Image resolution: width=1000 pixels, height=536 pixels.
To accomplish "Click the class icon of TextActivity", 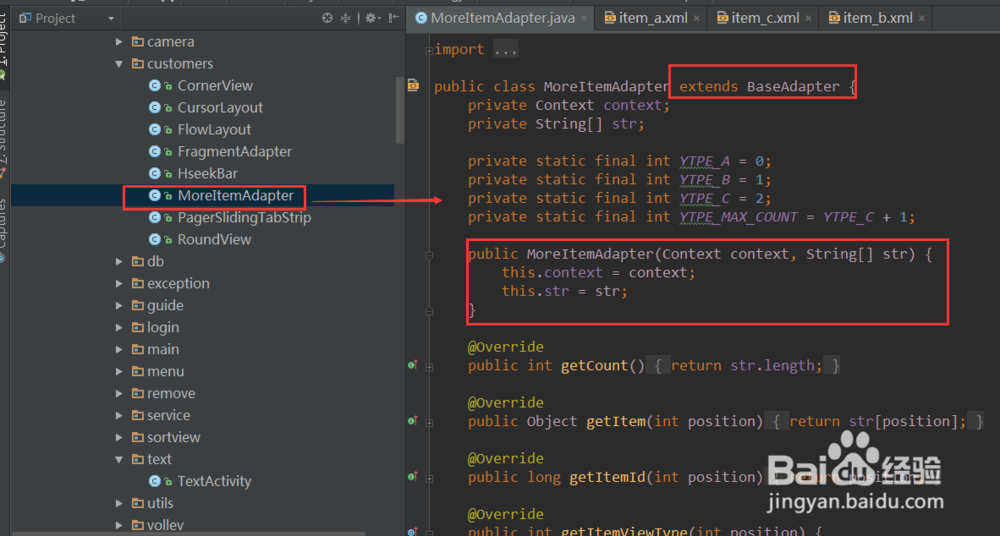I will [x=154, y=481].
